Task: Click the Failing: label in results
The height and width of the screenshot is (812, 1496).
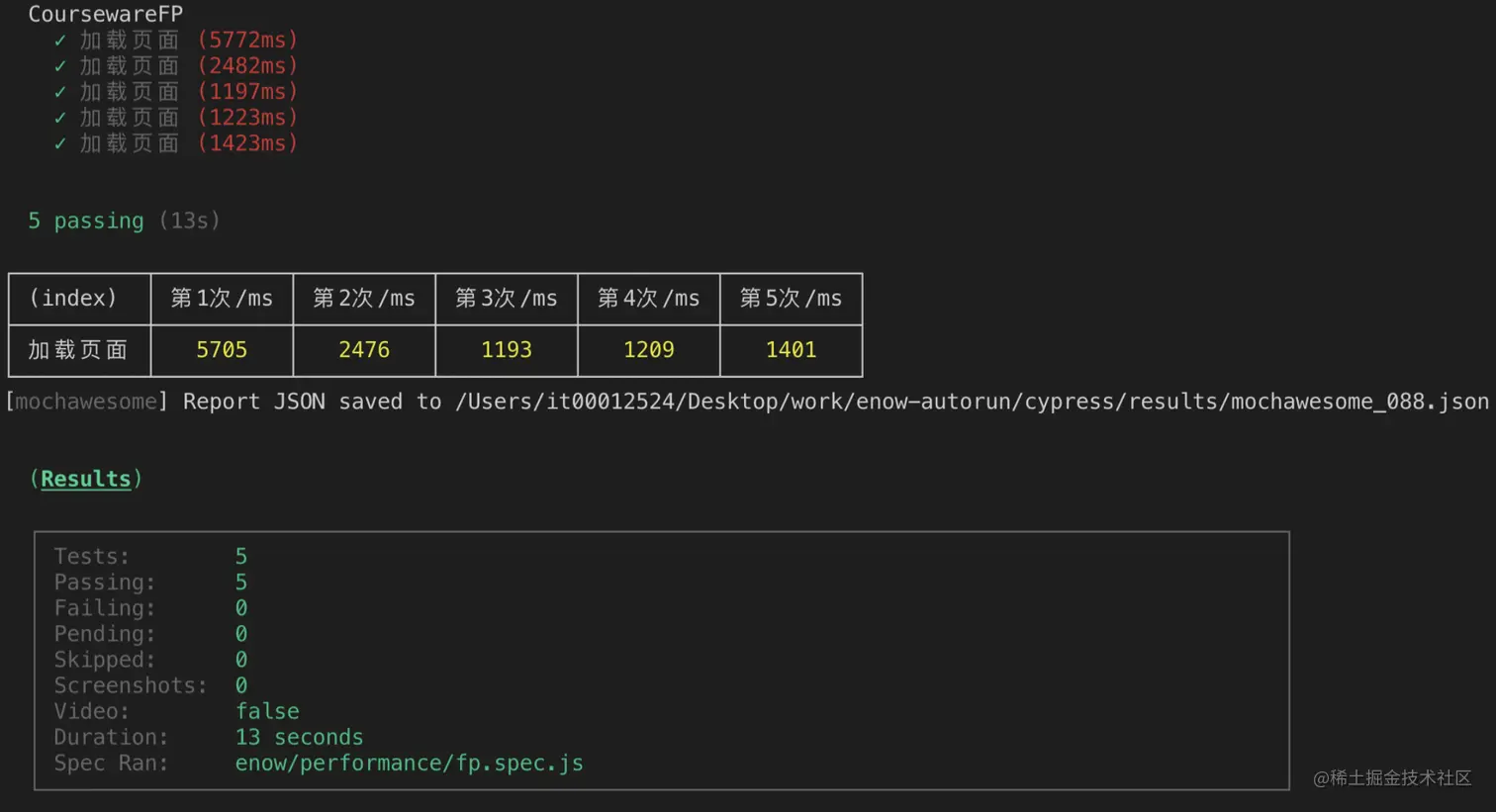Action: coord(105,608)
